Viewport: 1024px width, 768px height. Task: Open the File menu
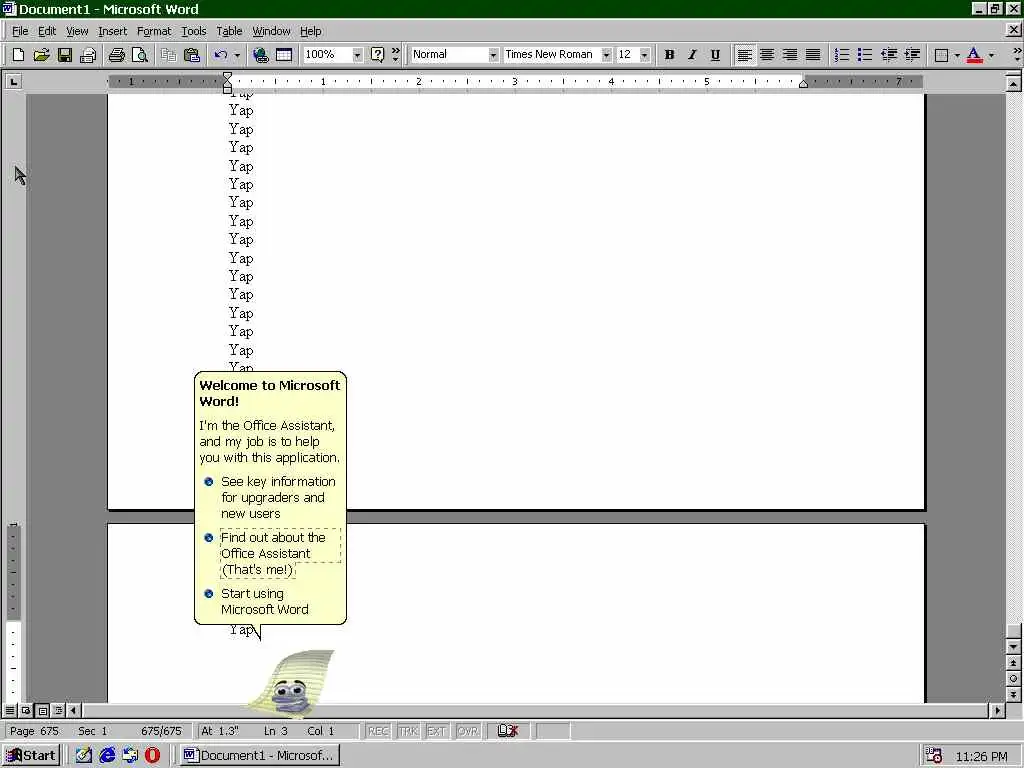[20, 31]
